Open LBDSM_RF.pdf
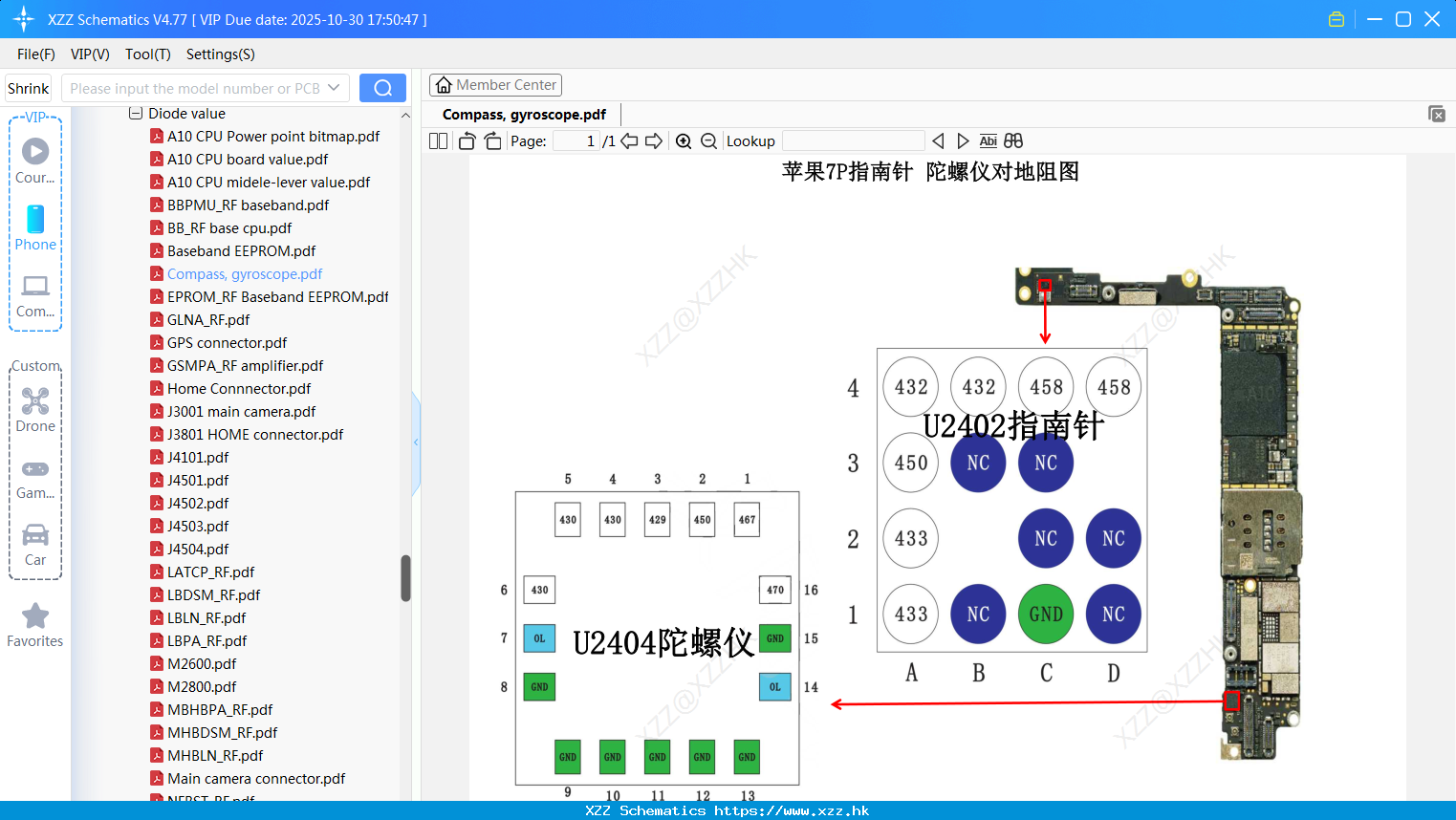1456x820 pixels. pyautogui.click(x=213, y=595)
